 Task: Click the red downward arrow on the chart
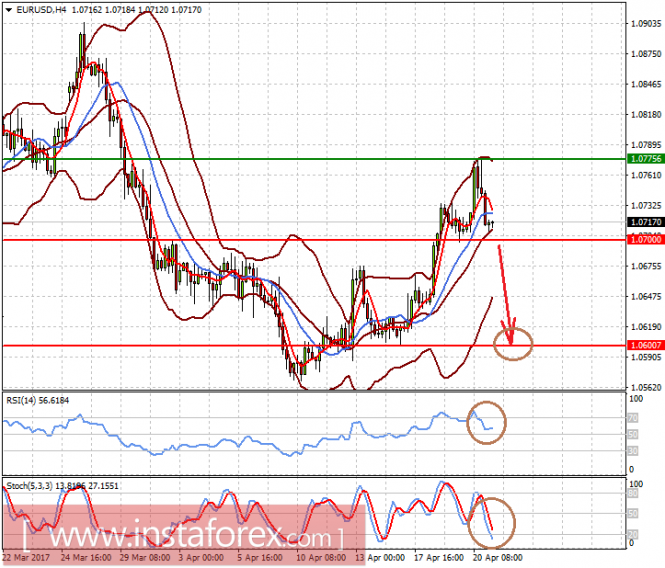pos(506,295)
